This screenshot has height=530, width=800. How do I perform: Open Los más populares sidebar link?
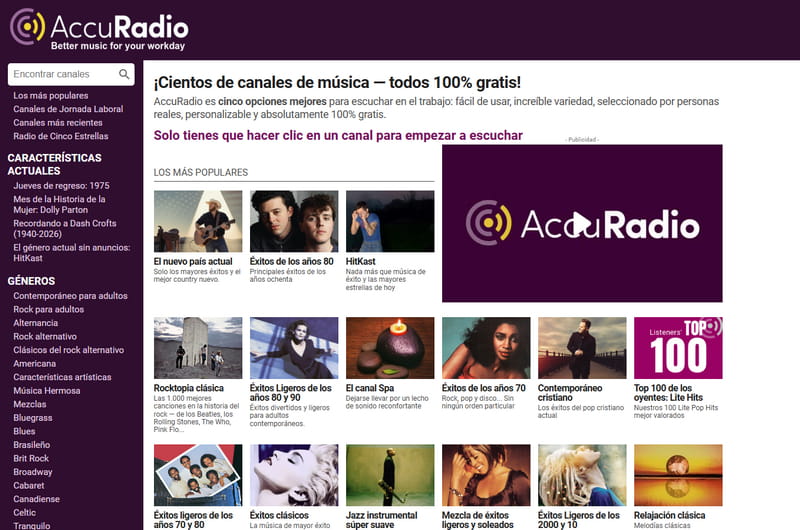pyautogui.click(x=51, y=95)
